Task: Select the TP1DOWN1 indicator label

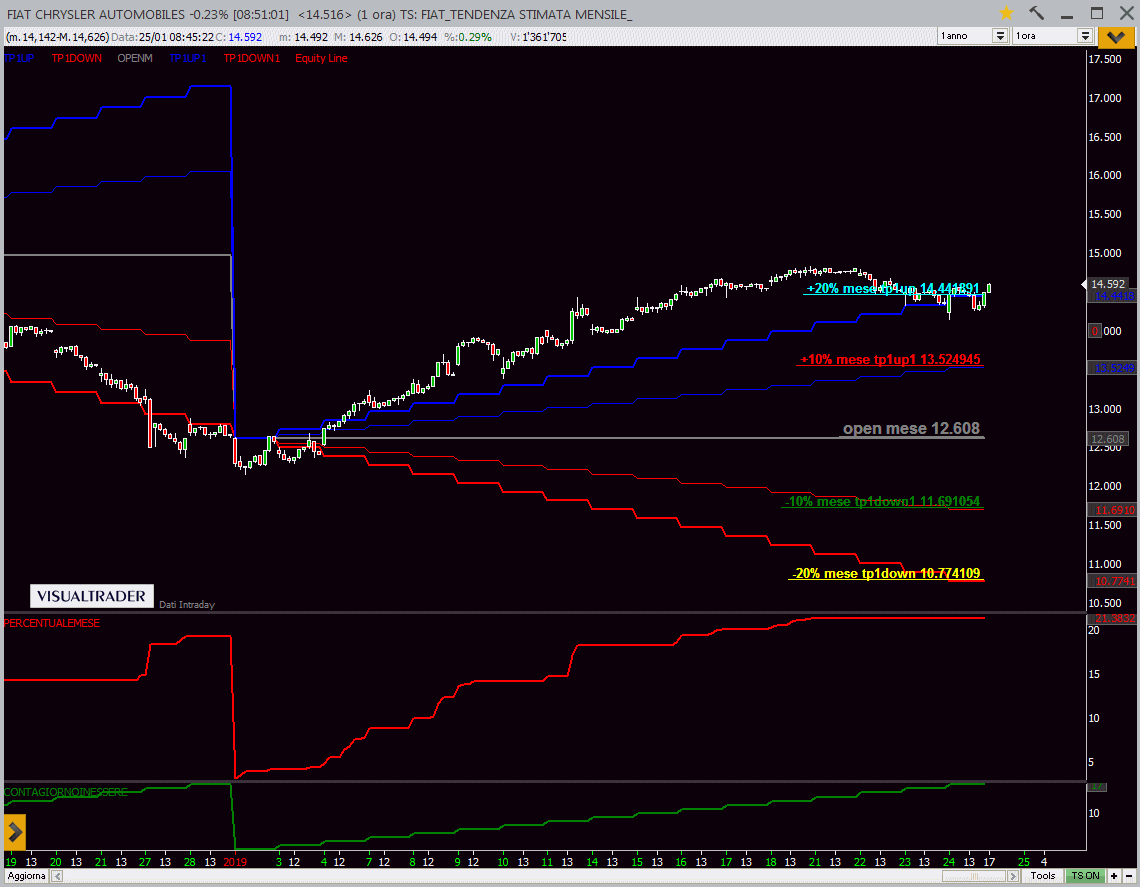Action: coord(251,58)
